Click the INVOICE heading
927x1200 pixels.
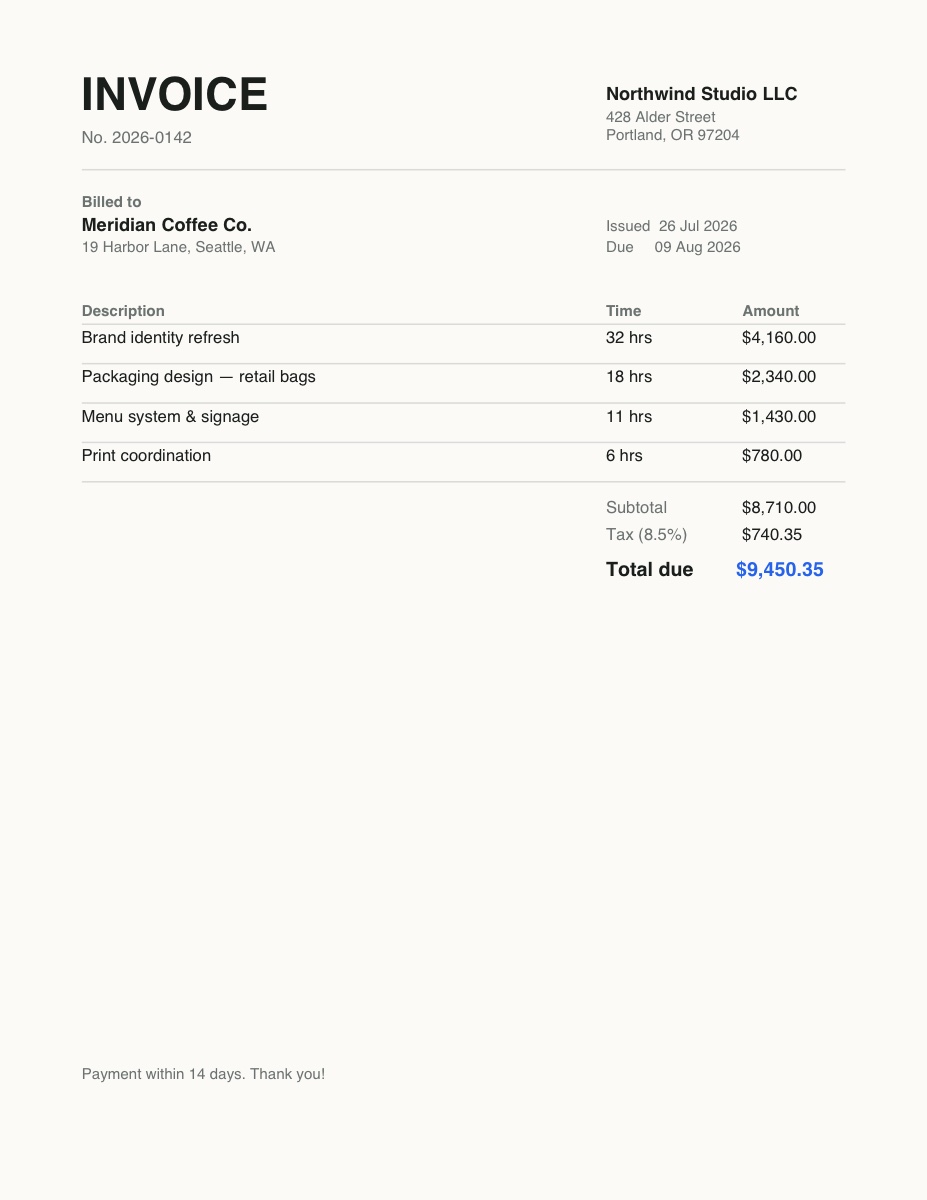[x=175, y=95]
